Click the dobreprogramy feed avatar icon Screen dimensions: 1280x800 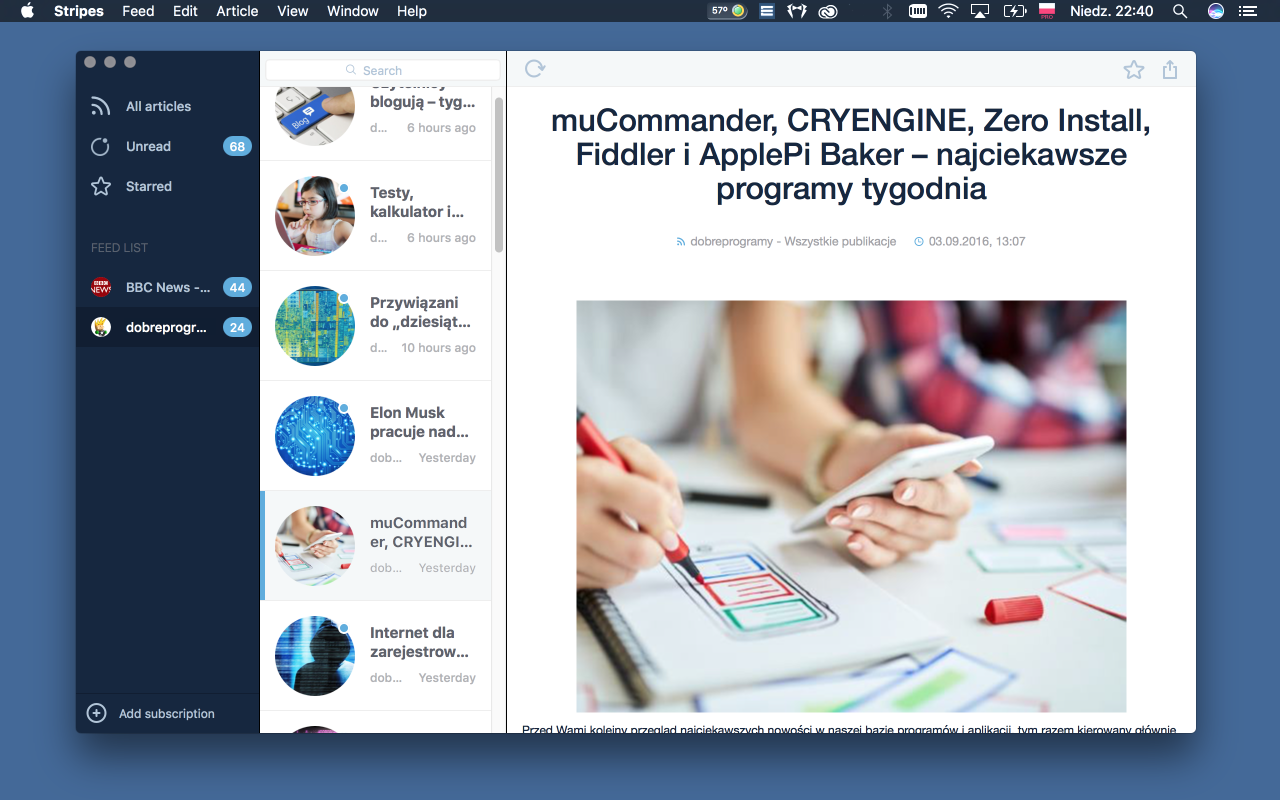(101, 327)
